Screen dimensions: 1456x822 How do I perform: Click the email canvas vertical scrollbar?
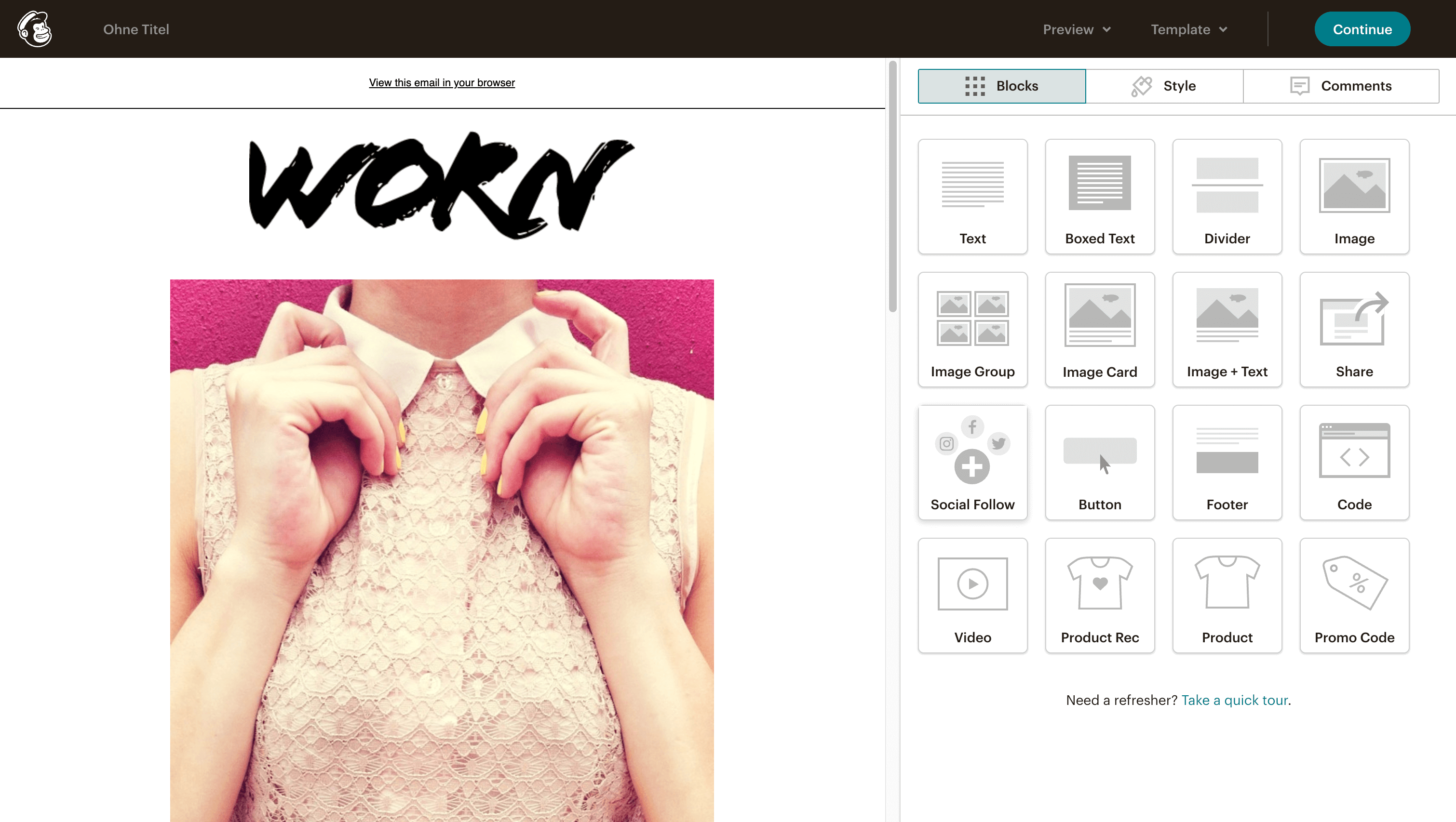pos(892,186)
